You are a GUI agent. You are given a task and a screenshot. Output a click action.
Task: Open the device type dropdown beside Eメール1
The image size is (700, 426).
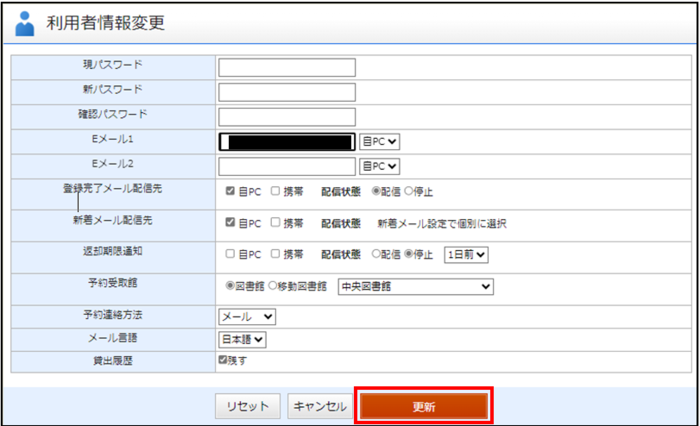pos(379,142)
